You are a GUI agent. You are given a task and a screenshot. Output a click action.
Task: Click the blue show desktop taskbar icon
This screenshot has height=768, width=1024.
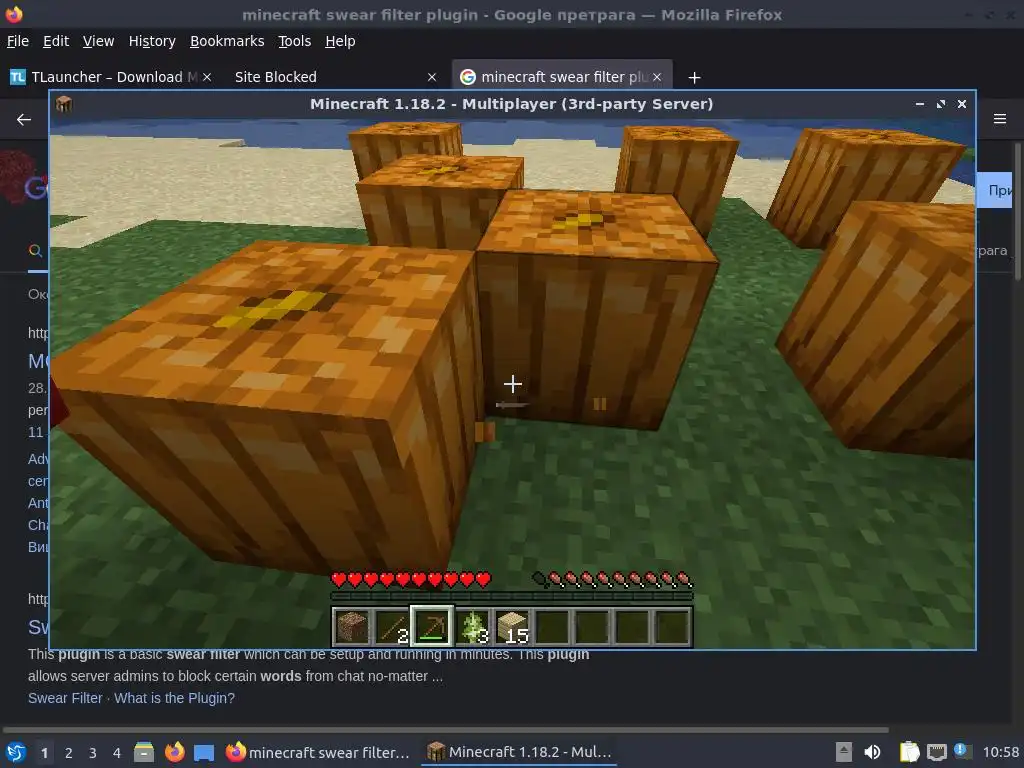coord(204,753)
